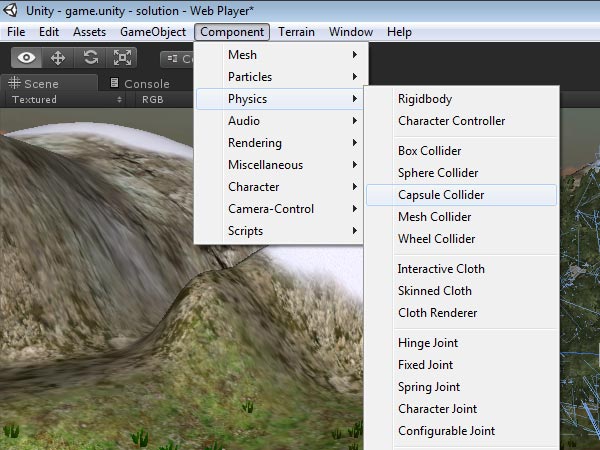Expand the Rendering submenu

(279, 143)
